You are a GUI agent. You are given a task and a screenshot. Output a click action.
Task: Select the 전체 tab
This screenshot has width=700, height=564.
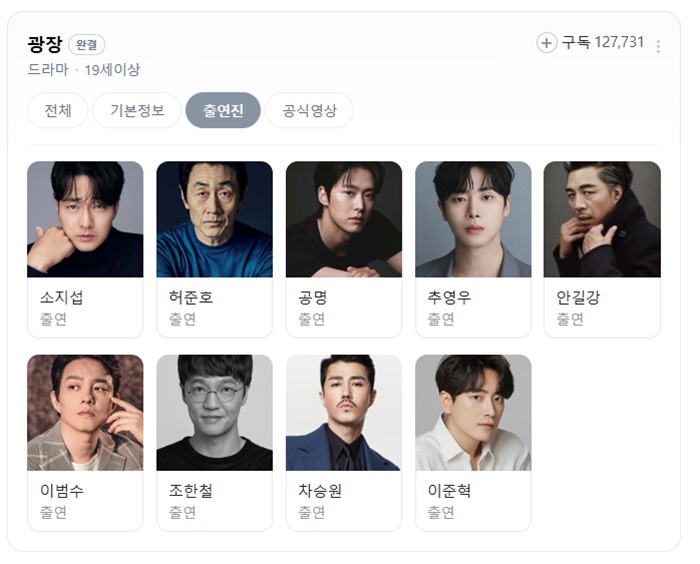point(58,110)
